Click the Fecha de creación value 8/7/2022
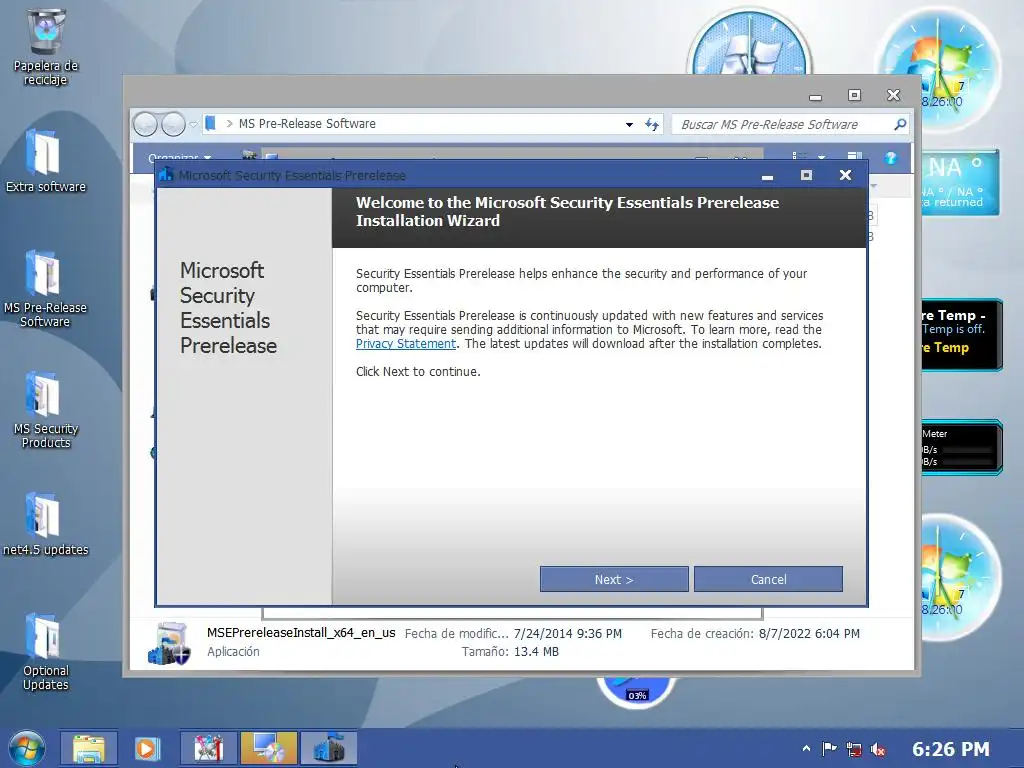 click(x=809, y=633)
